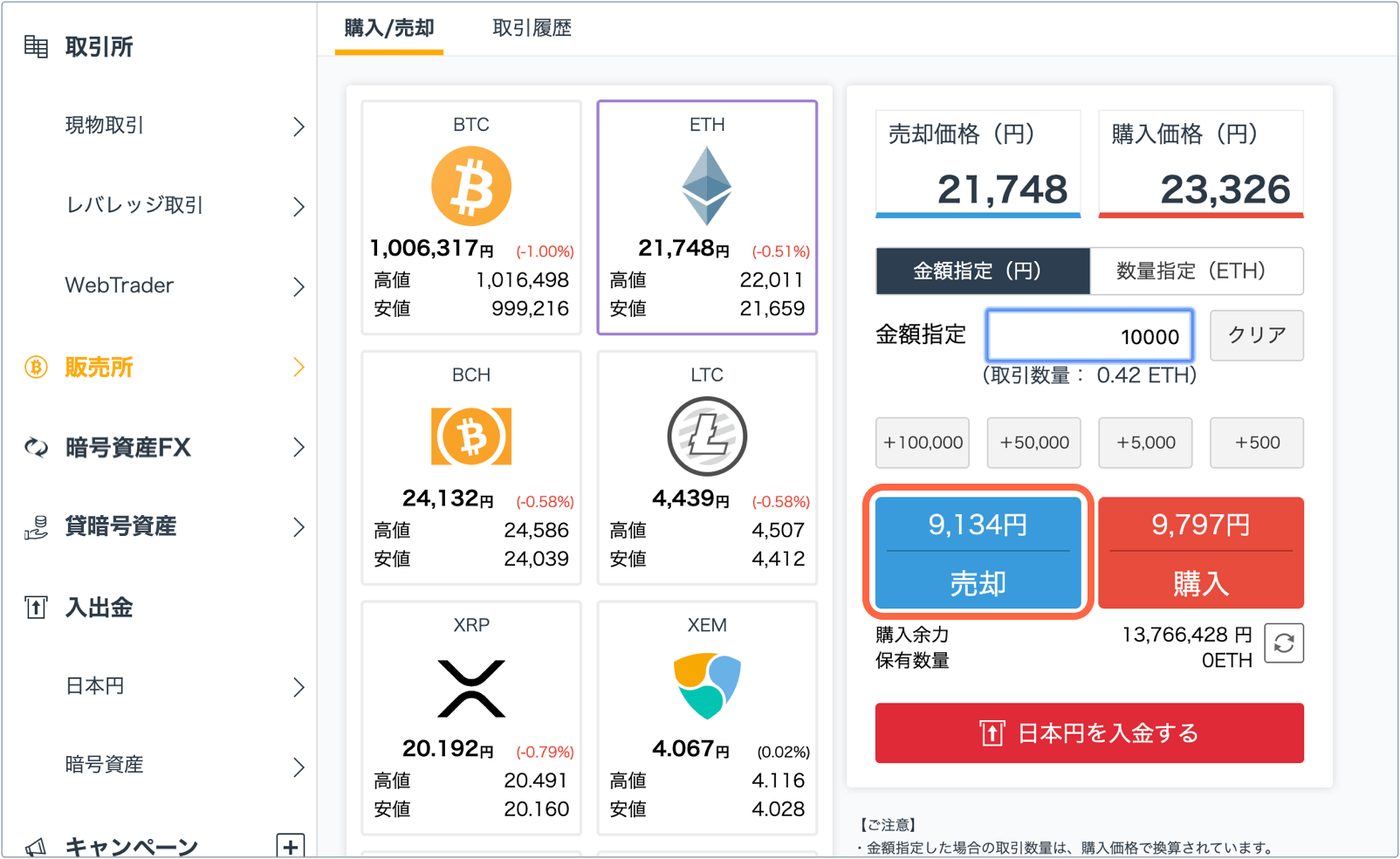Click the 取引所 exchange icon in the sidebar

(36, 46)
